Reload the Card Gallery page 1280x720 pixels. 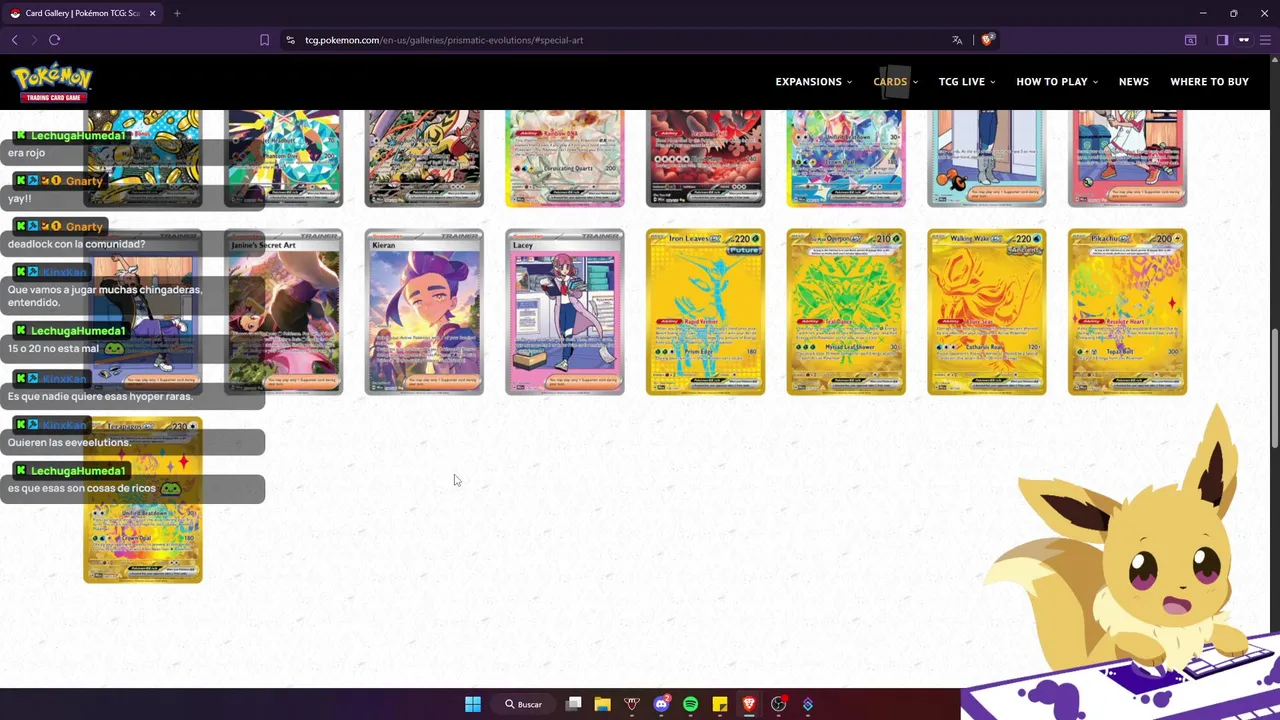point(54,40)
